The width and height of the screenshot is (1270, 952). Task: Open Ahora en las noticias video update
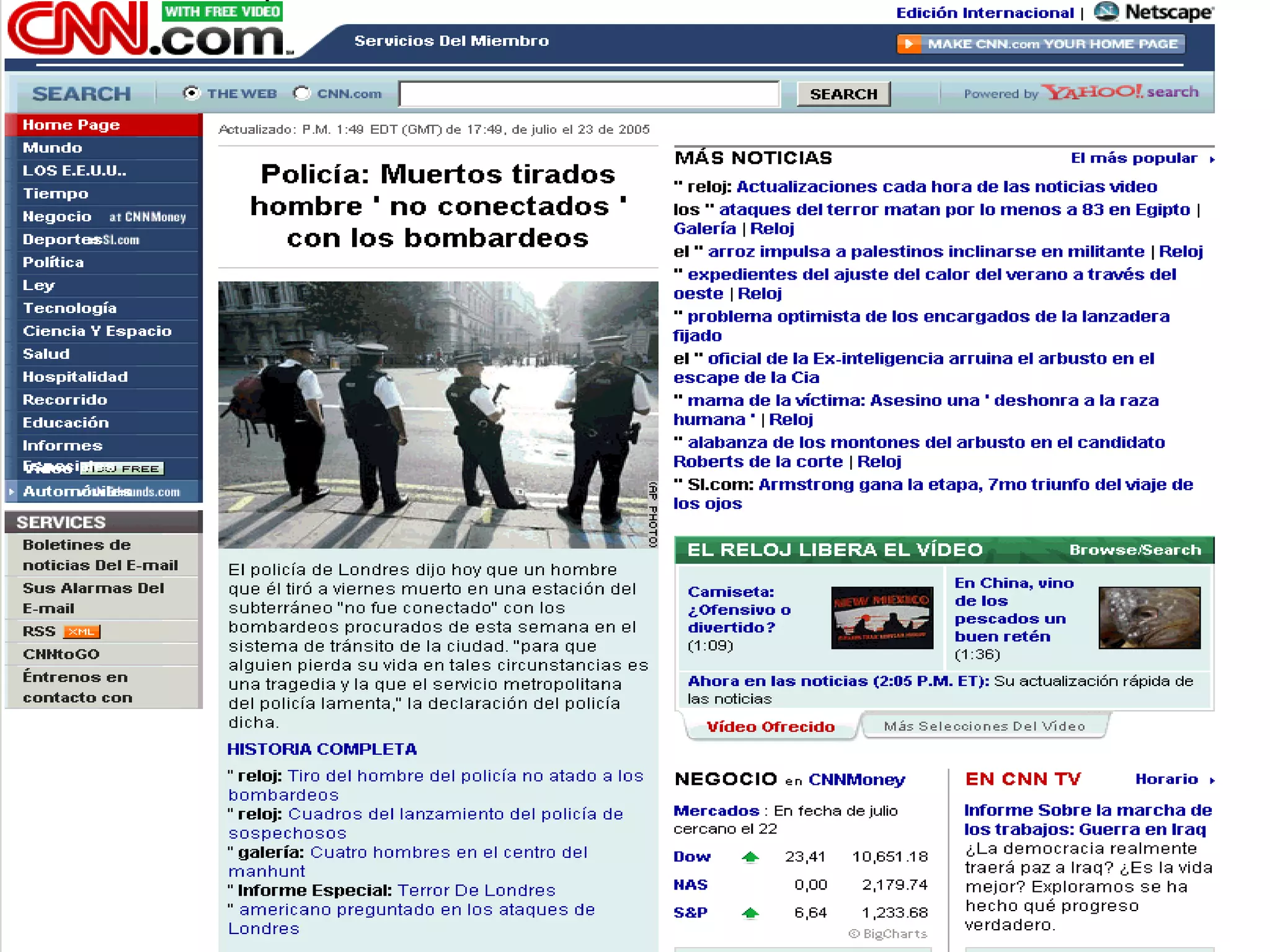tap(838, 681)
